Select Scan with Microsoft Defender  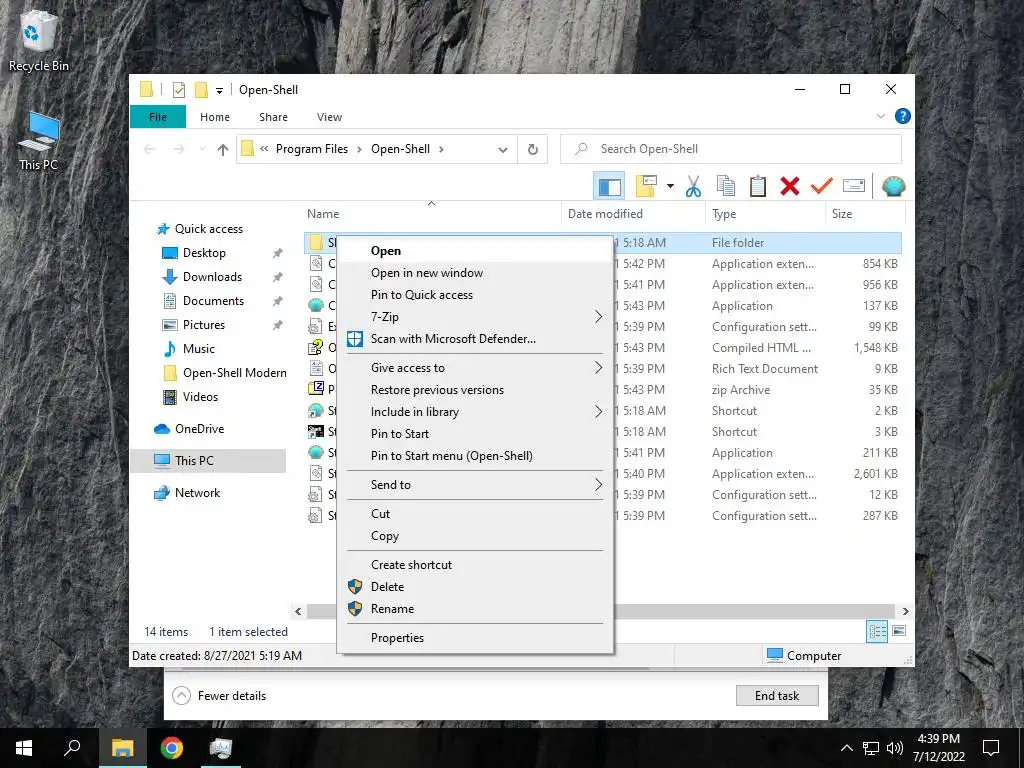[x=475, y=339]
